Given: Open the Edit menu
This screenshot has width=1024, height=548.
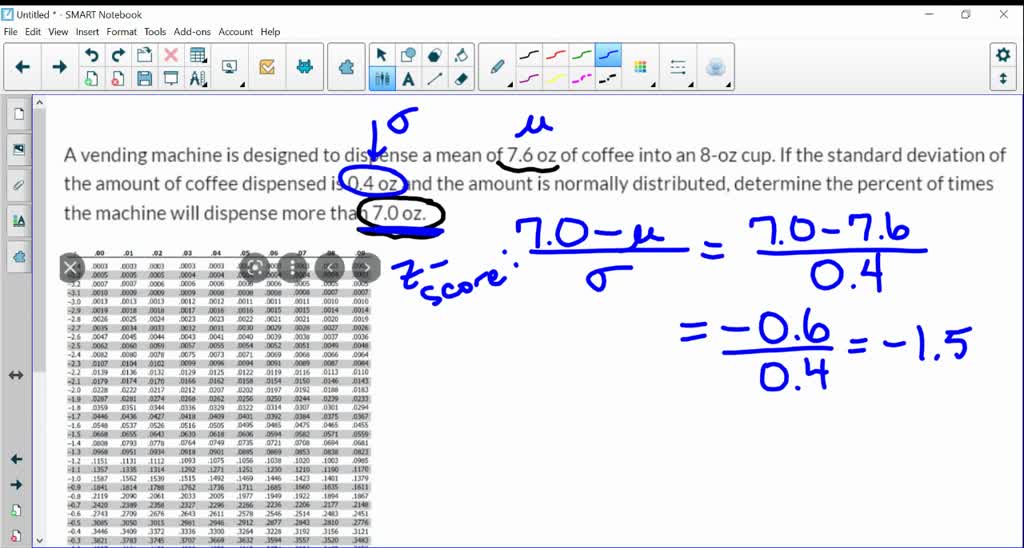Looking at the screenshot, I should pyautogui.click(x=33, y=31).
